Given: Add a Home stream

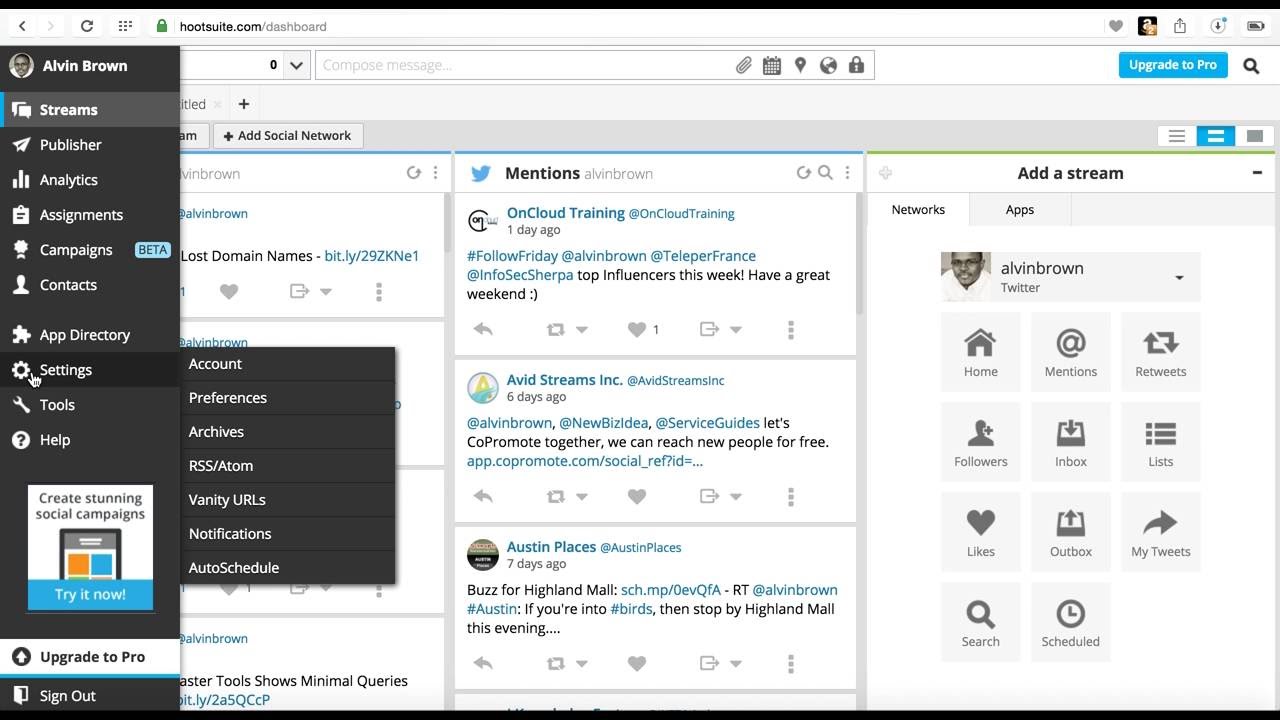Looking at the screenshot, I should coord(981,352).
